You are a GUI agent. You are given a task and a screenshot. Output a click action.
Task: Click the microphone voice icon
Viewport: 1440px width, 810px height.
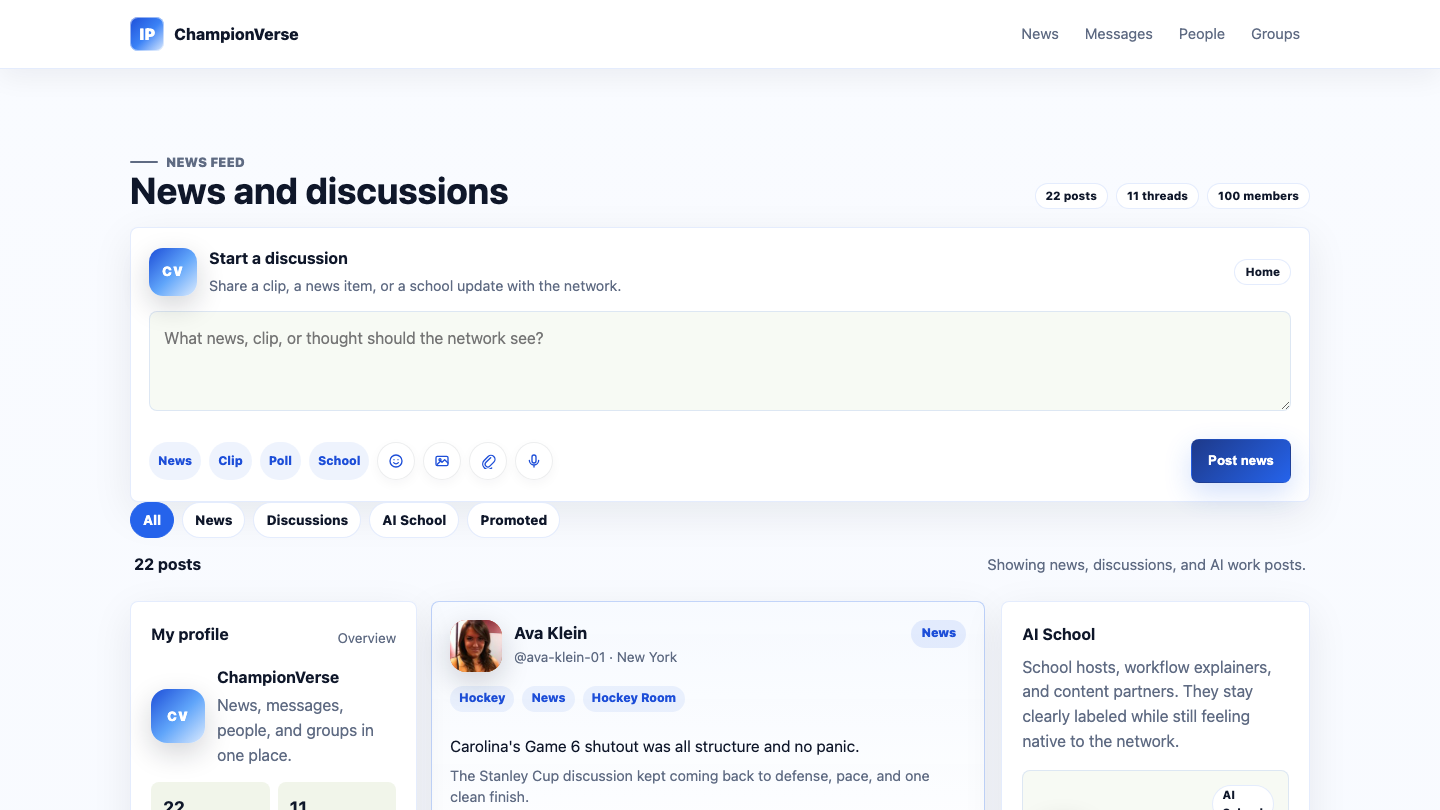click(x=534, y=461)
